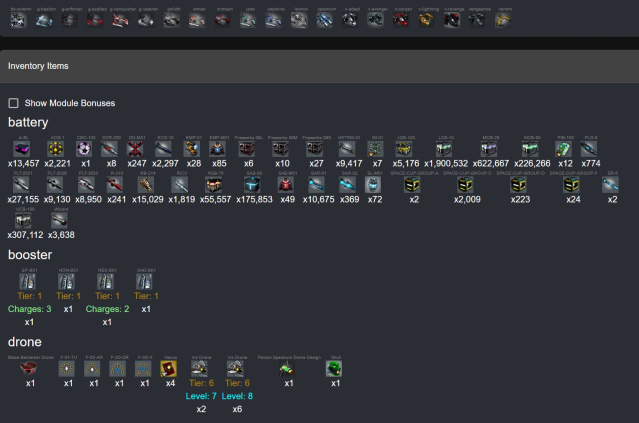
Task: Click the EP-B01 booster icon
Action: pyautogui.click(x=28, y=284)
